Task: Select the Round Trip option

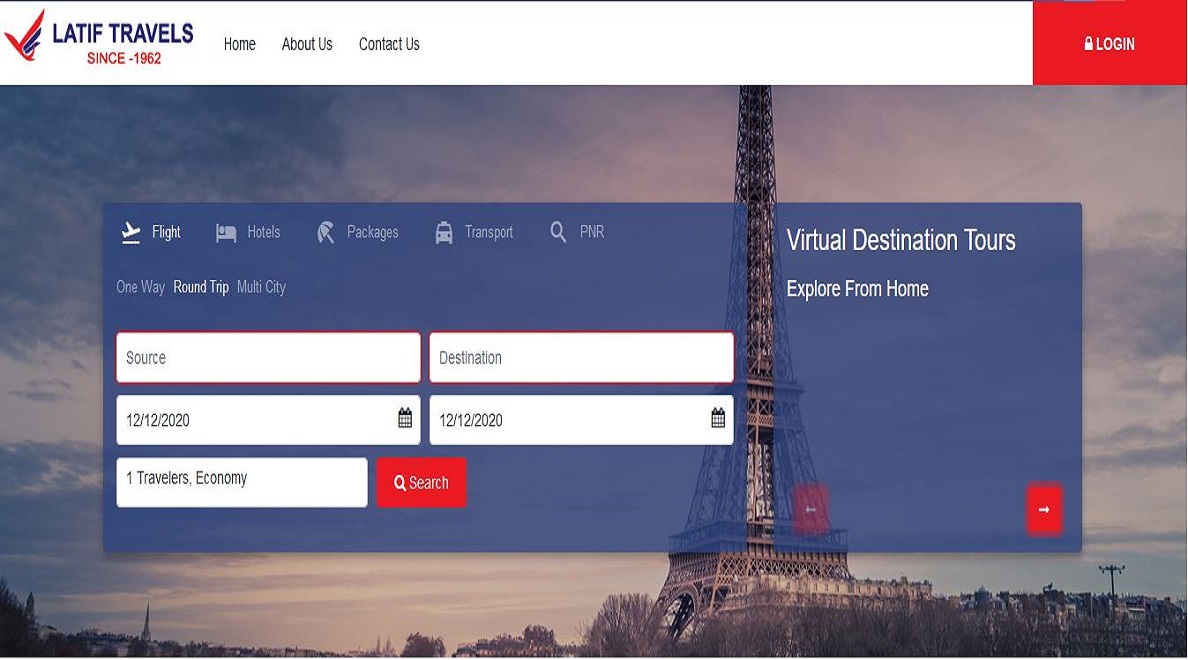Action: point(201,287)
